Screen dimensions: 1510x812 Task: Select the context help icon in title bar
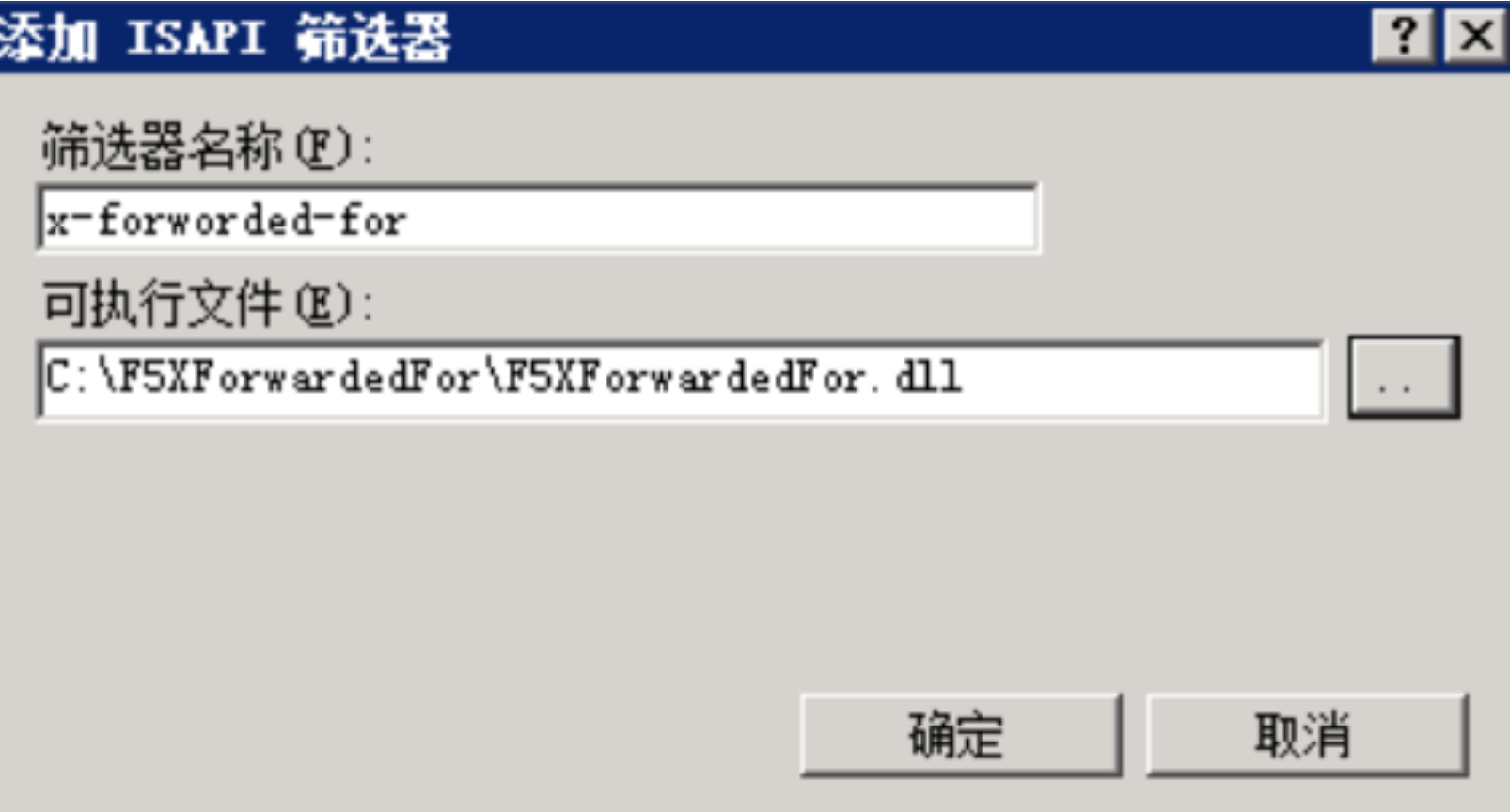pos(1404,36)
